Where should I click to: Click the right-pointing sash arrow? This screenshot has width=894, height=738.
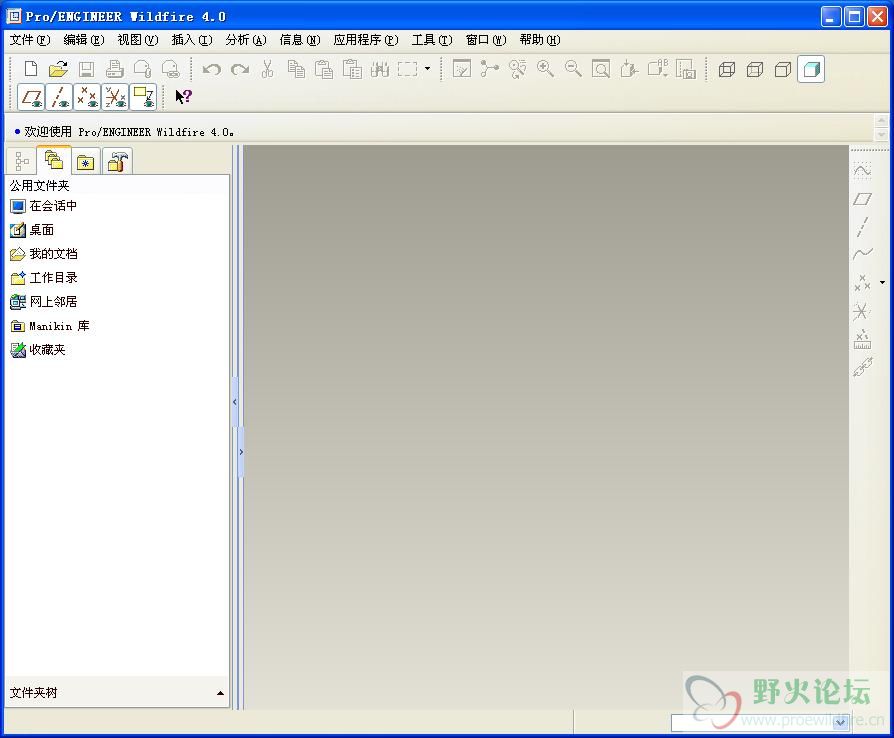[x=241, y=452]
